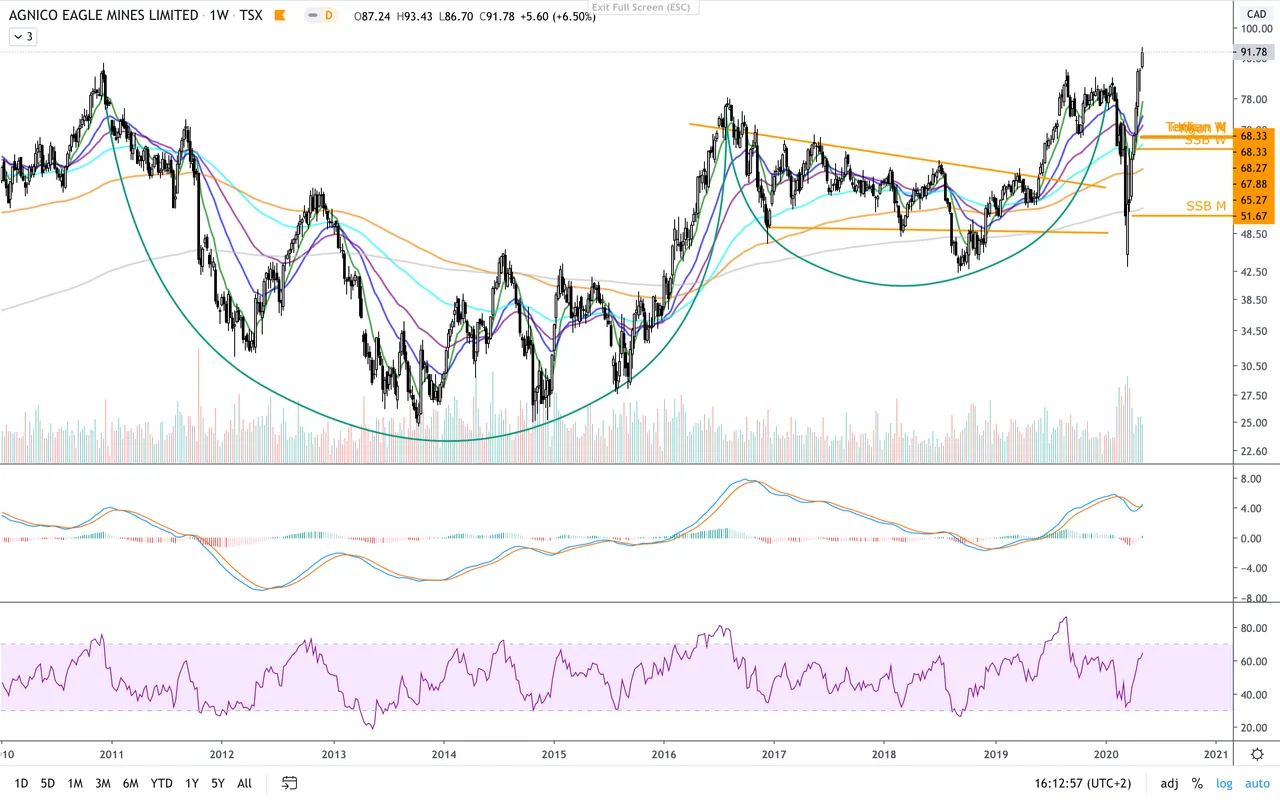Click the SSB M level label
This screenshot has height=800, width=1280.
pyautogui.click(x=1206, y=206)
